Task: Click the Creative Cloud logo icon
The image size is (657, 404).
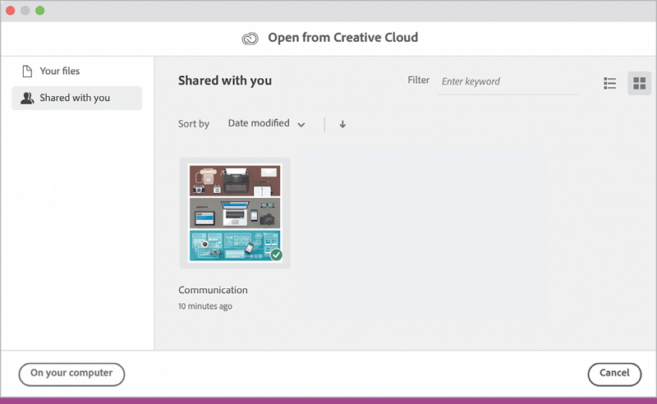Action: [x=250, y=39]
